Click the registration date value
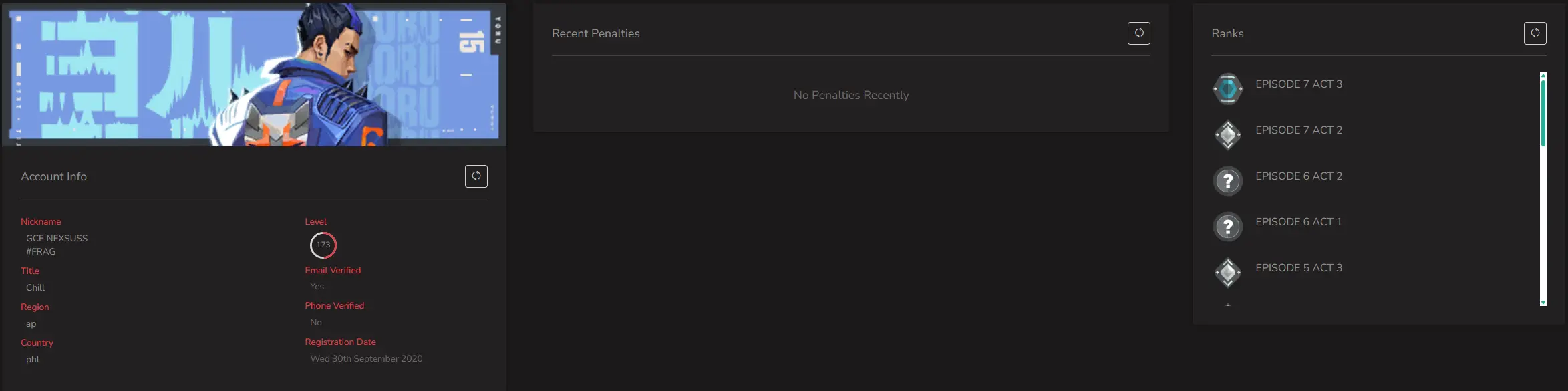This screenshot has width=1568, height=391. pyautogui.click(x=366, y=359)
